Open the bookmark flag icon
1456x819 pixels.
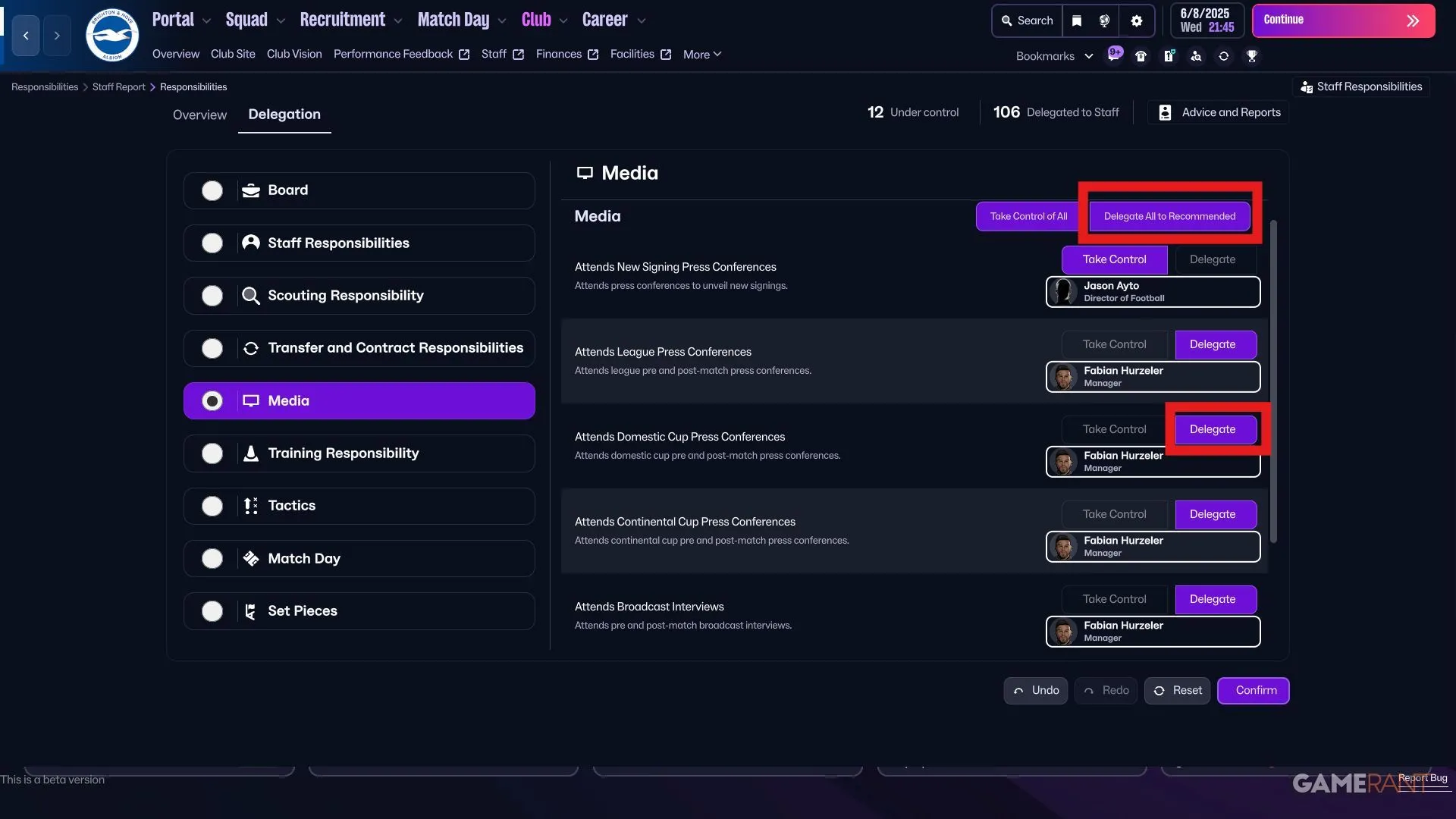(x=1077, y=20)
